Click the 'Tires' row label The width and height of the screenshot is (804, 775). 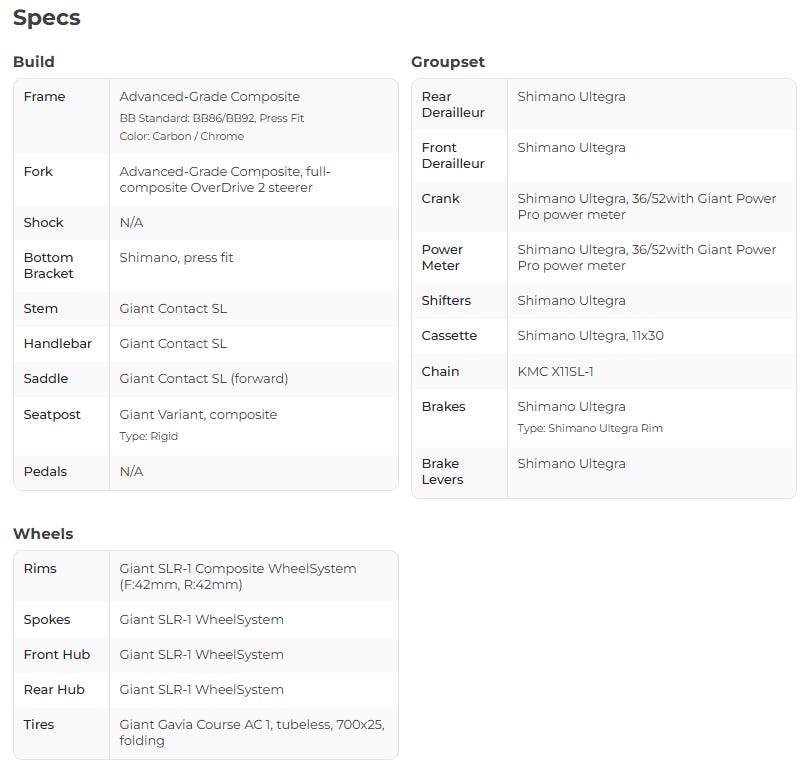tap(39, 725)
